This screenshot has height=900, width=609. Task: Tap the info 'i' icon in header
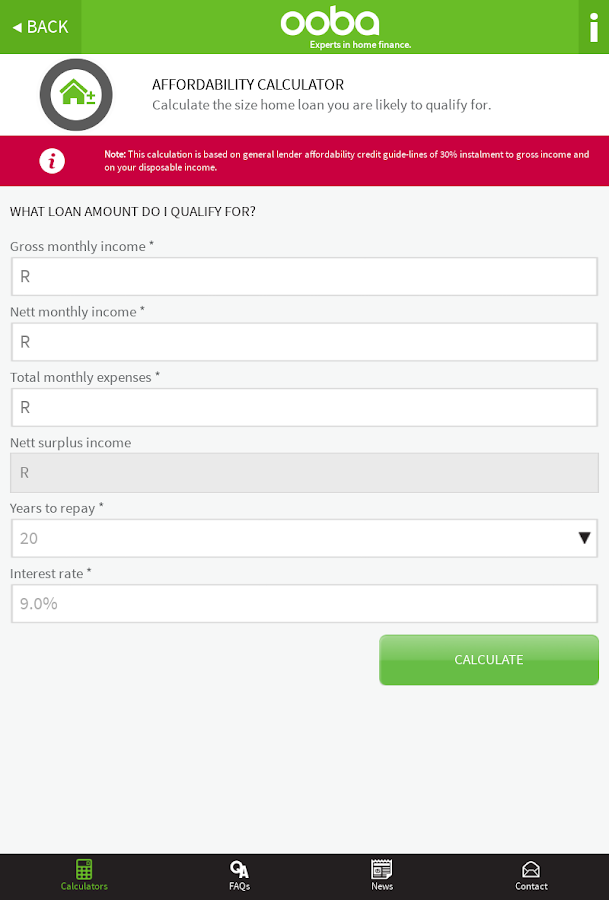click(594, 27)
